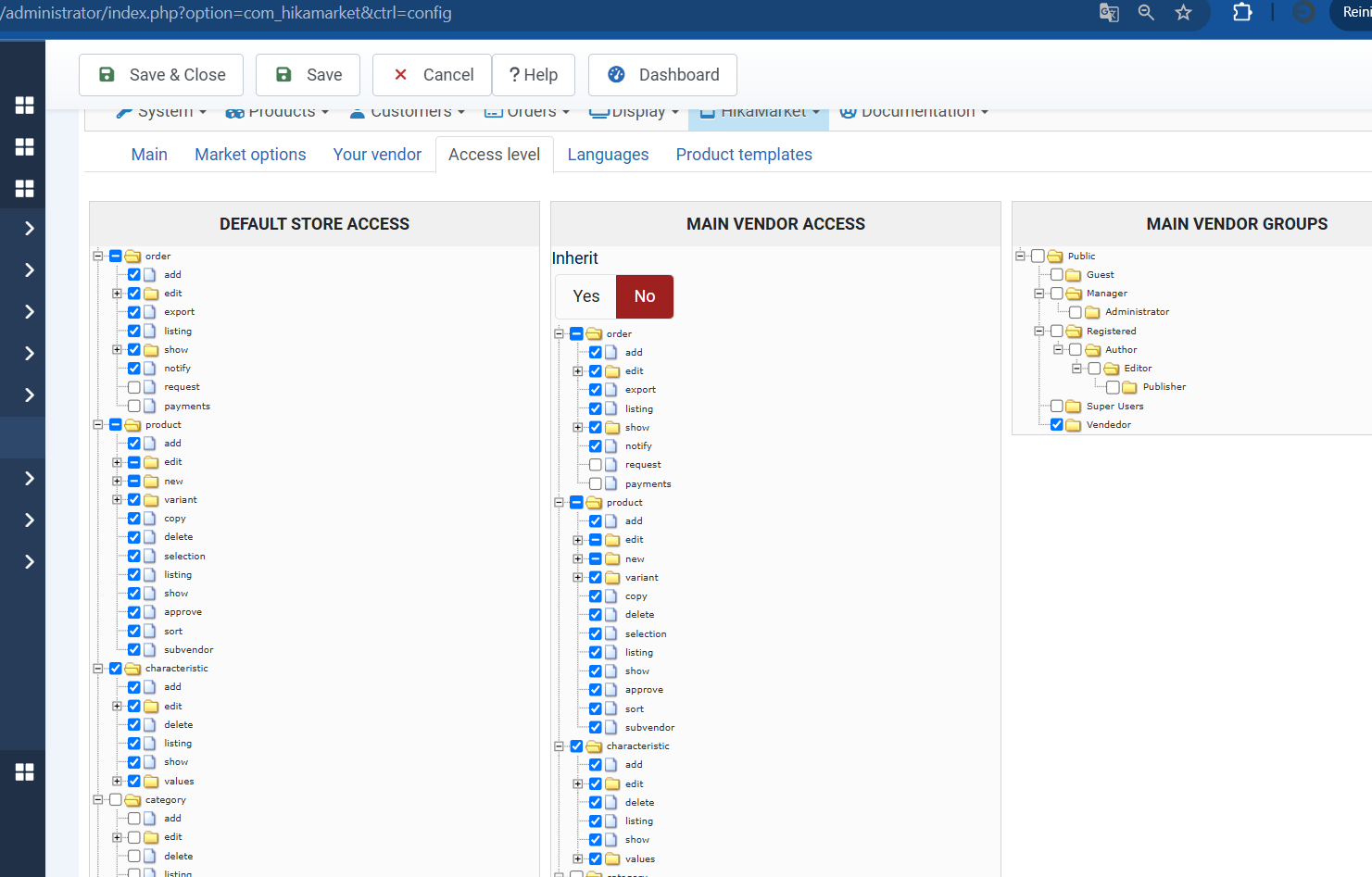Click the Author folder icon in Main Vendor Groups
1372x877 pixels.
click(1092, 350)
